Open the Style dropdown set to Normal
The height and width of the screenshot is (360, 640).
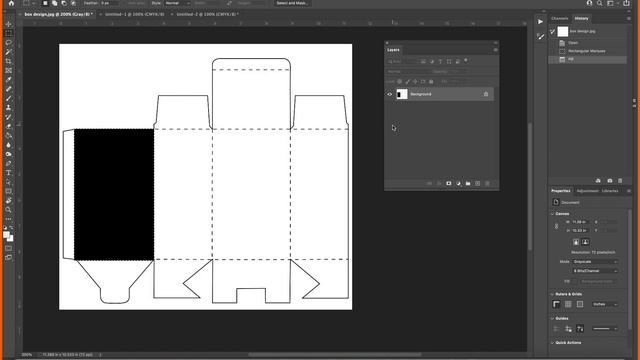178,3
